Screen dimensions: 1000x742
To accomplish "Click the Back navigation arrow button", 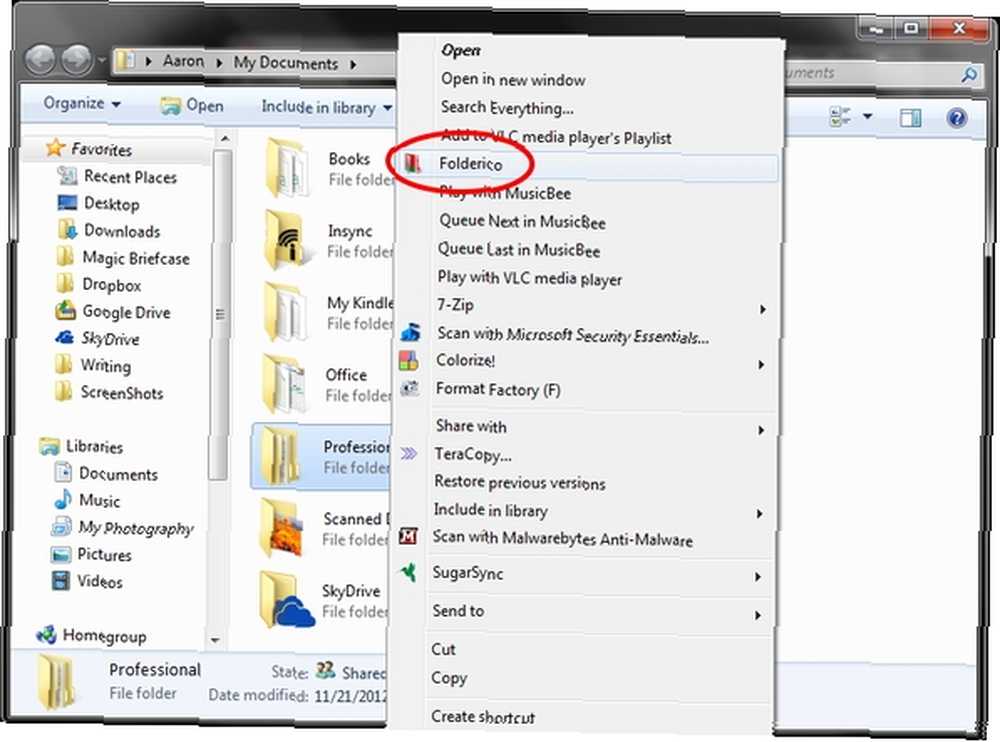I will 41,60.
